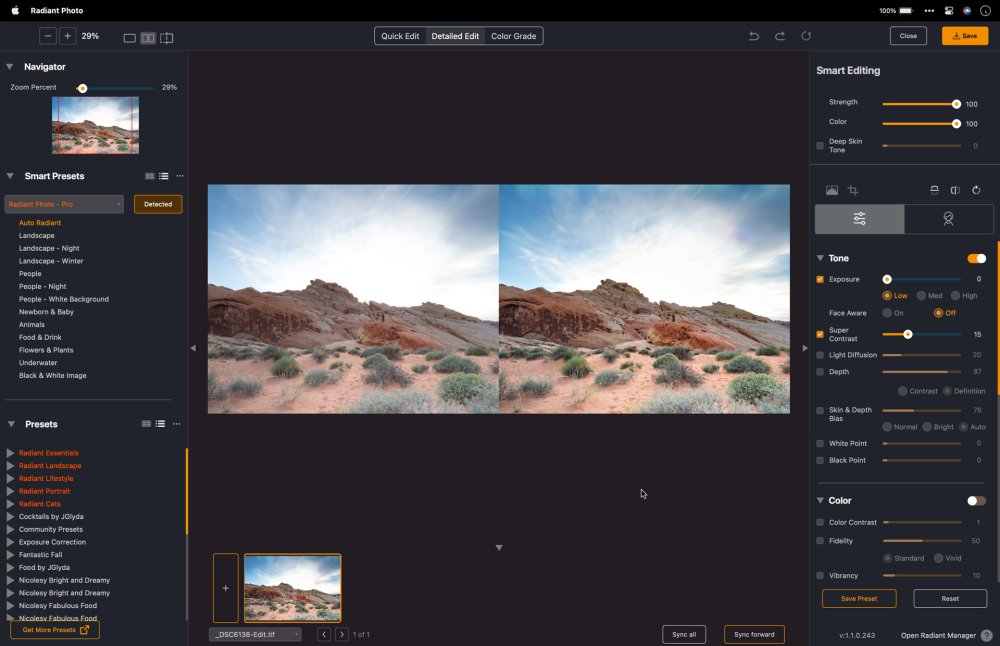Expand the Radiant Essentials preset folder
Screen dimensions: 1000x646
(10, 453)
